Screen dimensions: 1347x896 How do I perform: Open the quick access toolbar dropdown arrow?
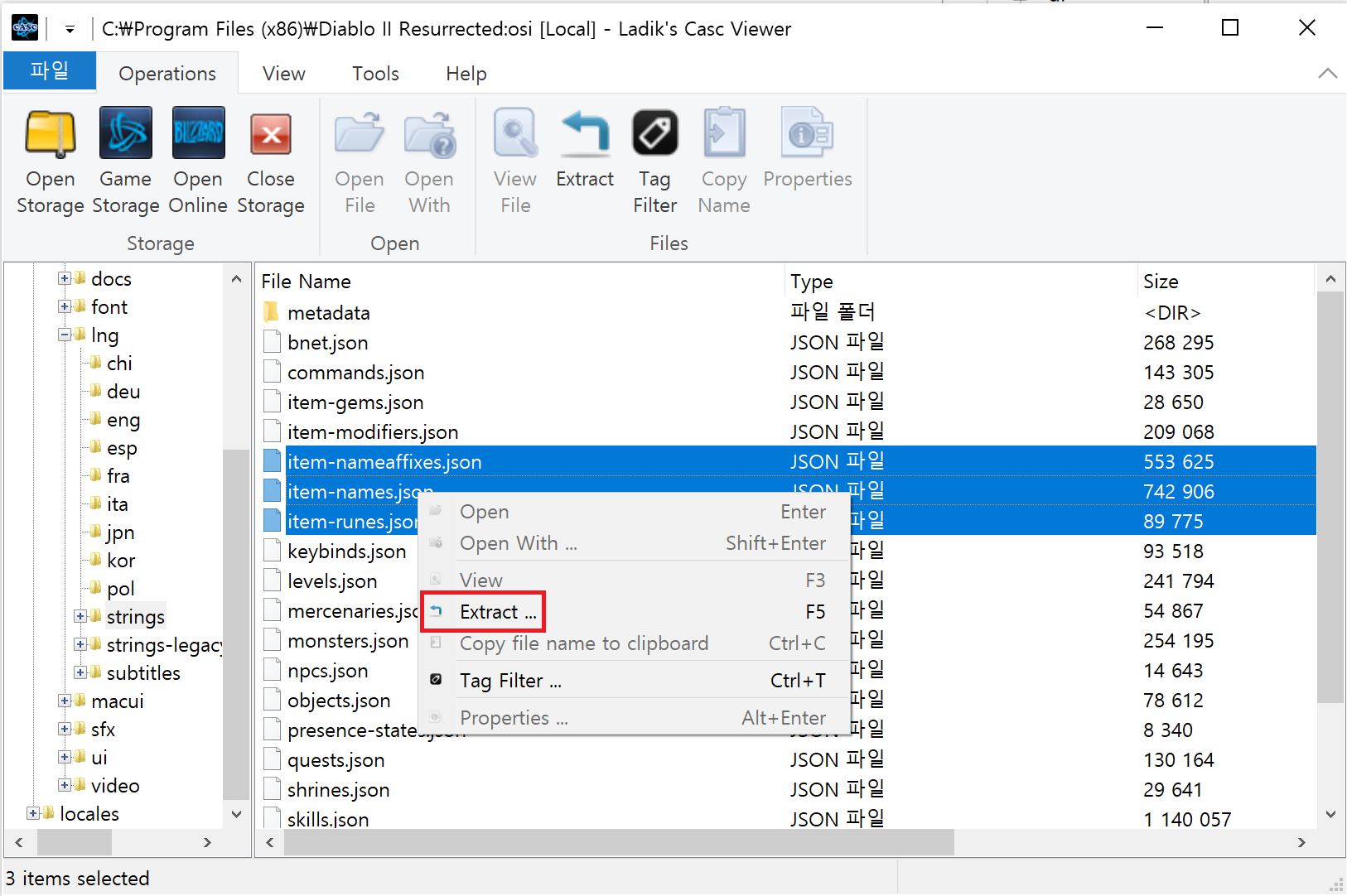tap(70, 29)
